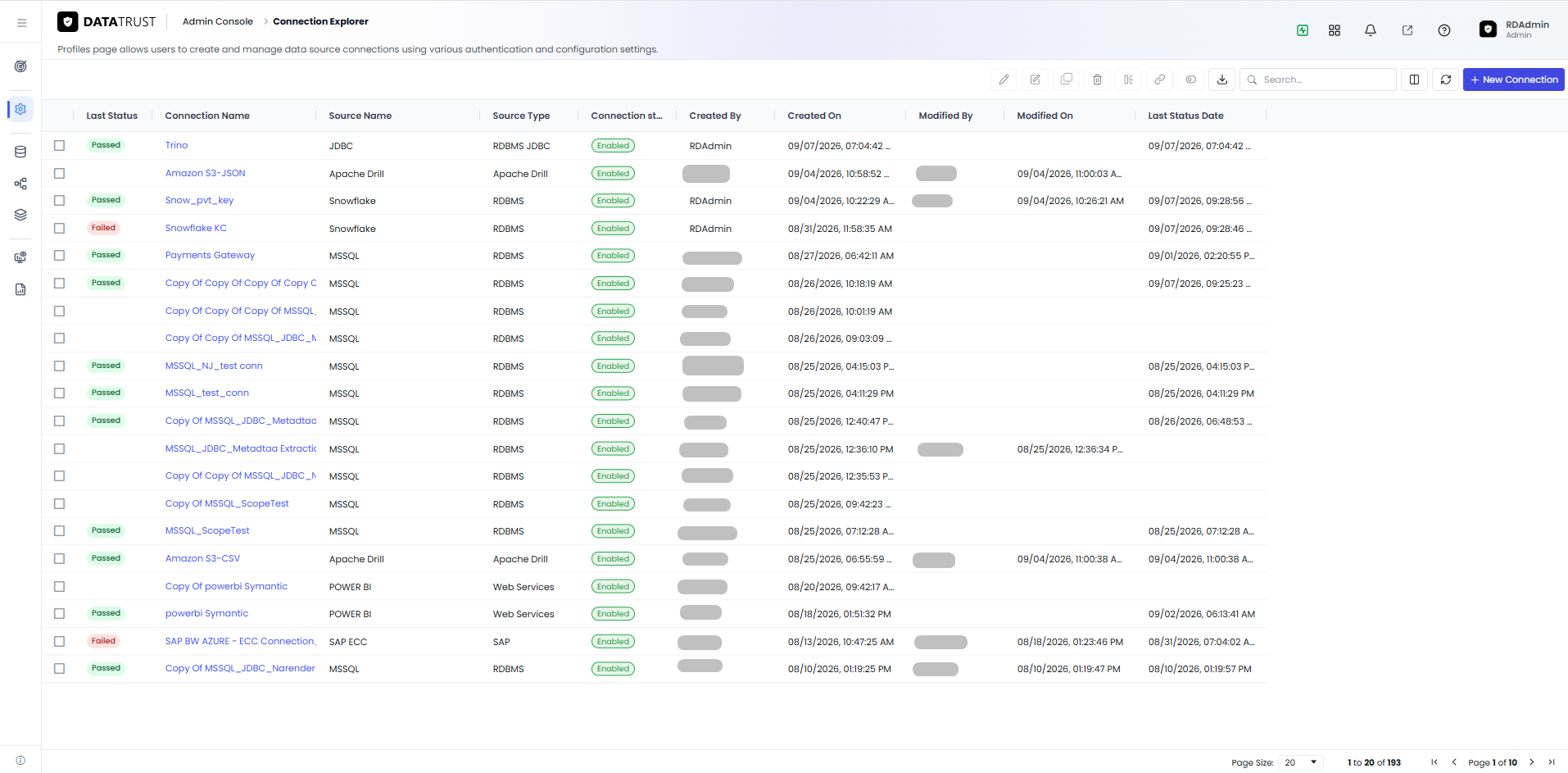Click the external link icon in the header
The width and height of the screenshot is (1568, 773).
pos(1407,30)
